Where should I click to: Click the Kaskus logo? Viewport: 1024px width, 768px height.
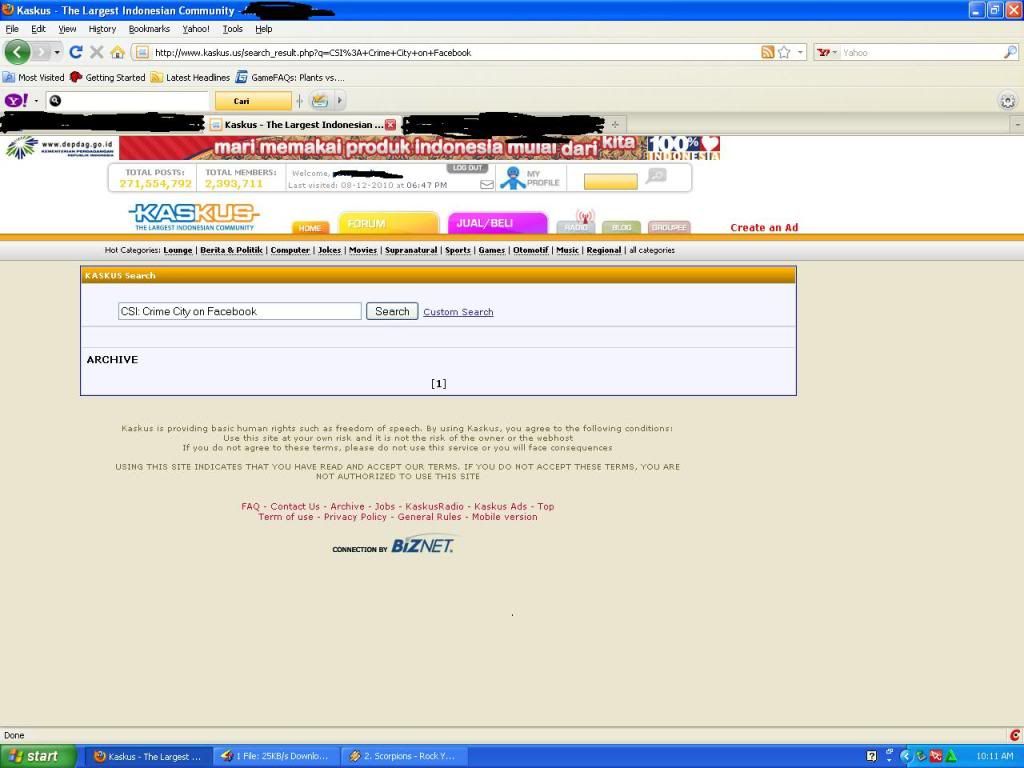[194, 217]
